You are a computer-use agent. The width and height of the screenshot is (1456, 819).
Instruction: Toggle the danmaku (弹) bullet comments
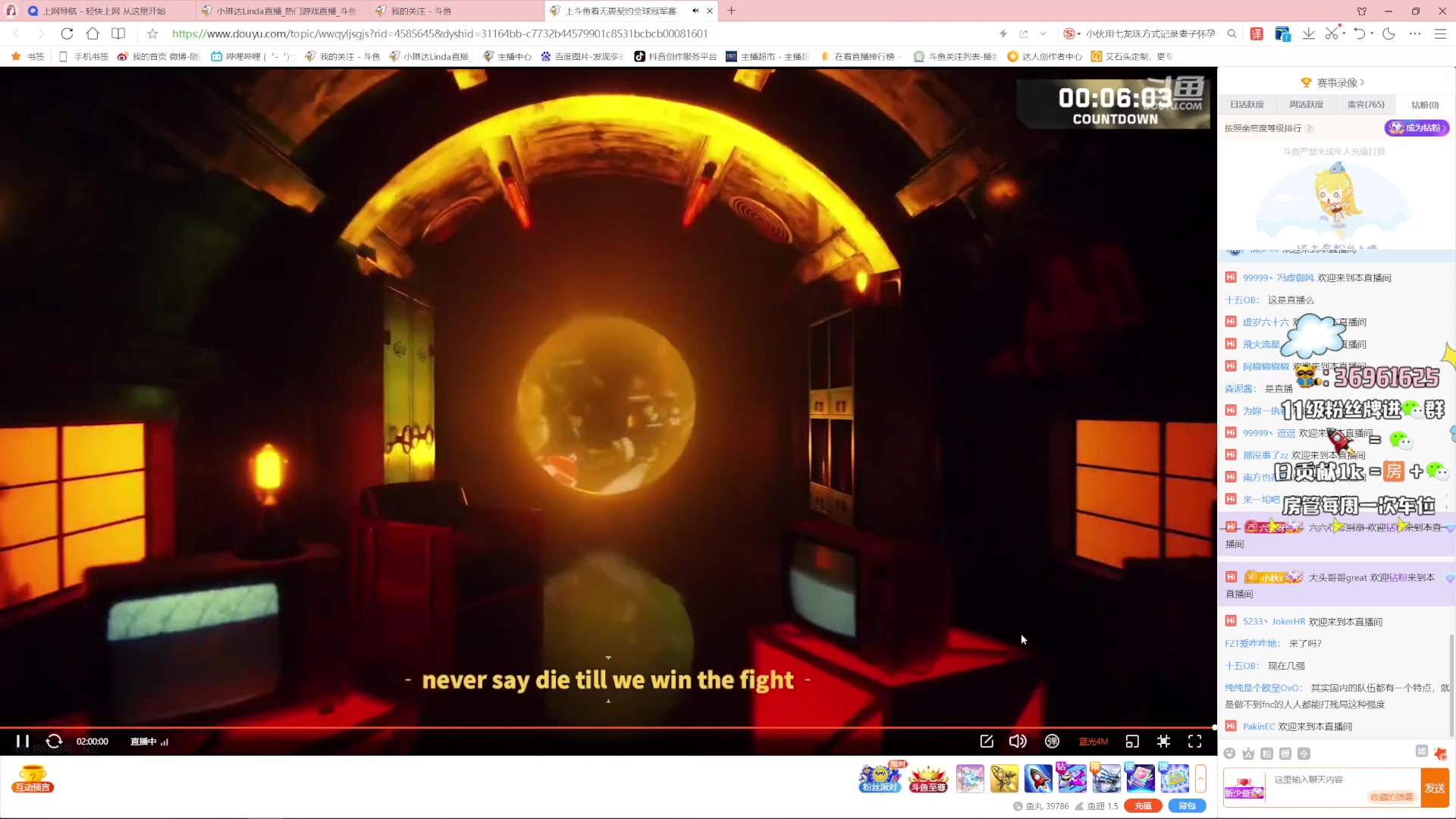pyautogui.click(x=1052, y=741)
